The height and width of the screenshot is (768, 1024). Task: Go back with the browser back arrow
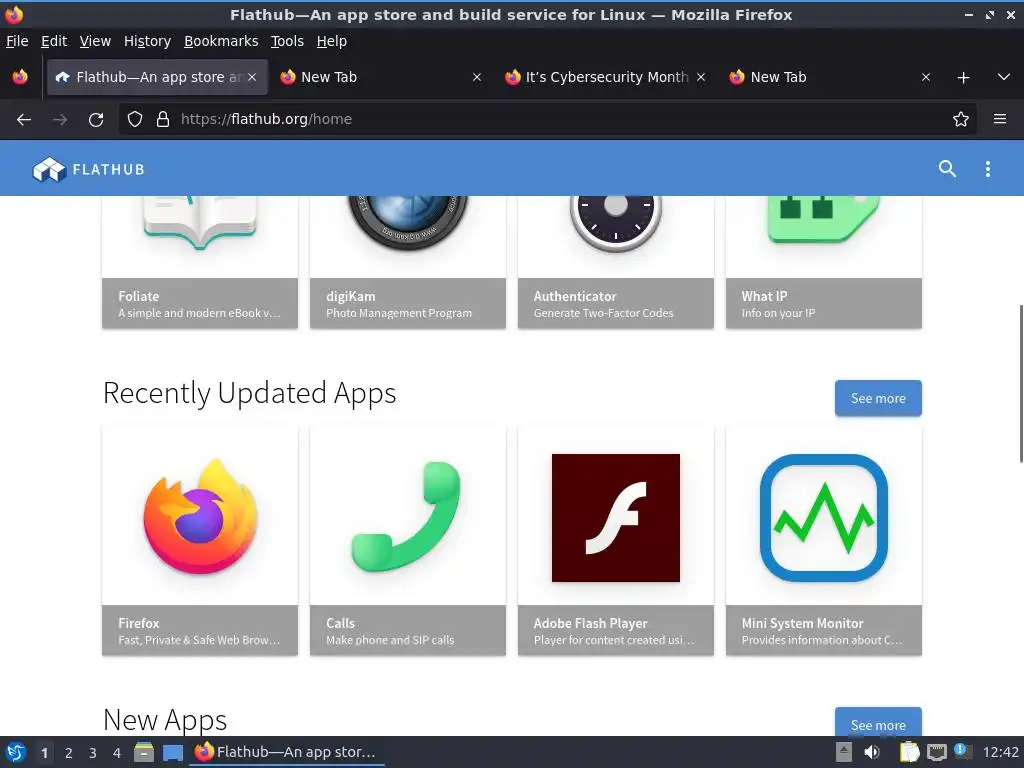(24, 119)
